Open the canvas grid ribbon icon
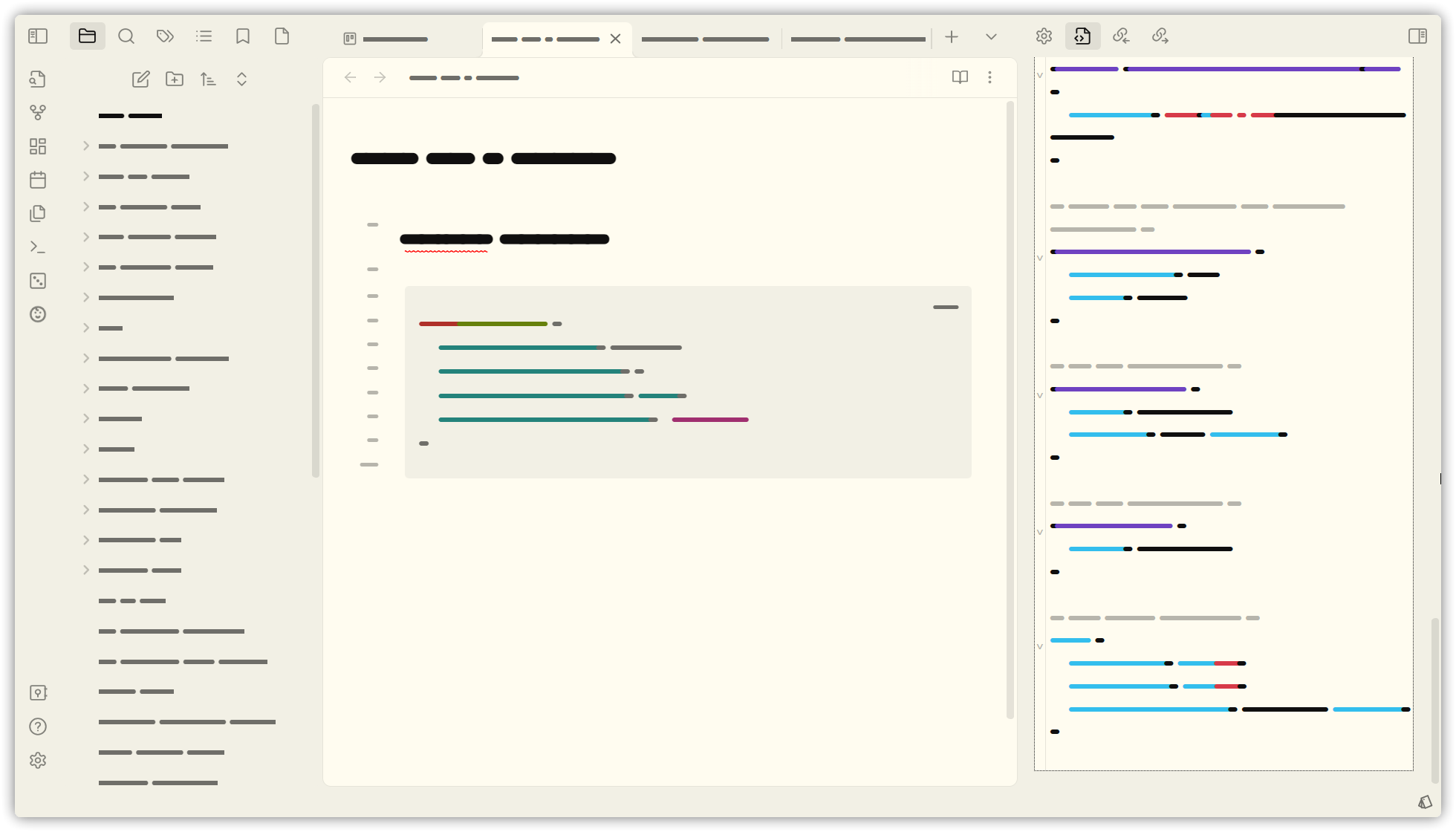 pos(38,146)
